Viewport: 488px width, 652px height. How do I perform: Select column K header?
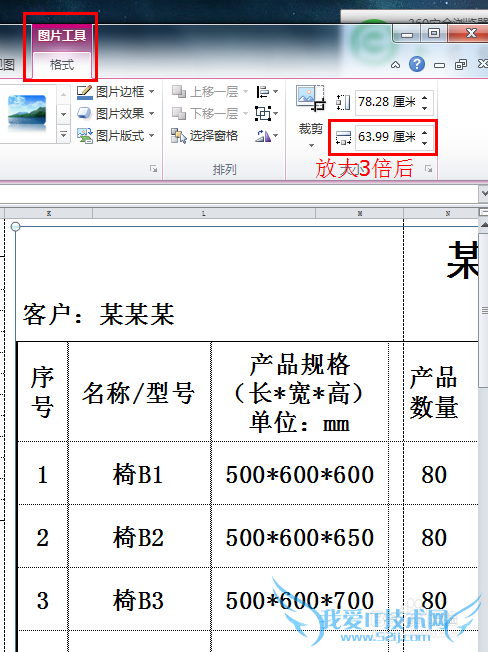[x=49, y=213]
